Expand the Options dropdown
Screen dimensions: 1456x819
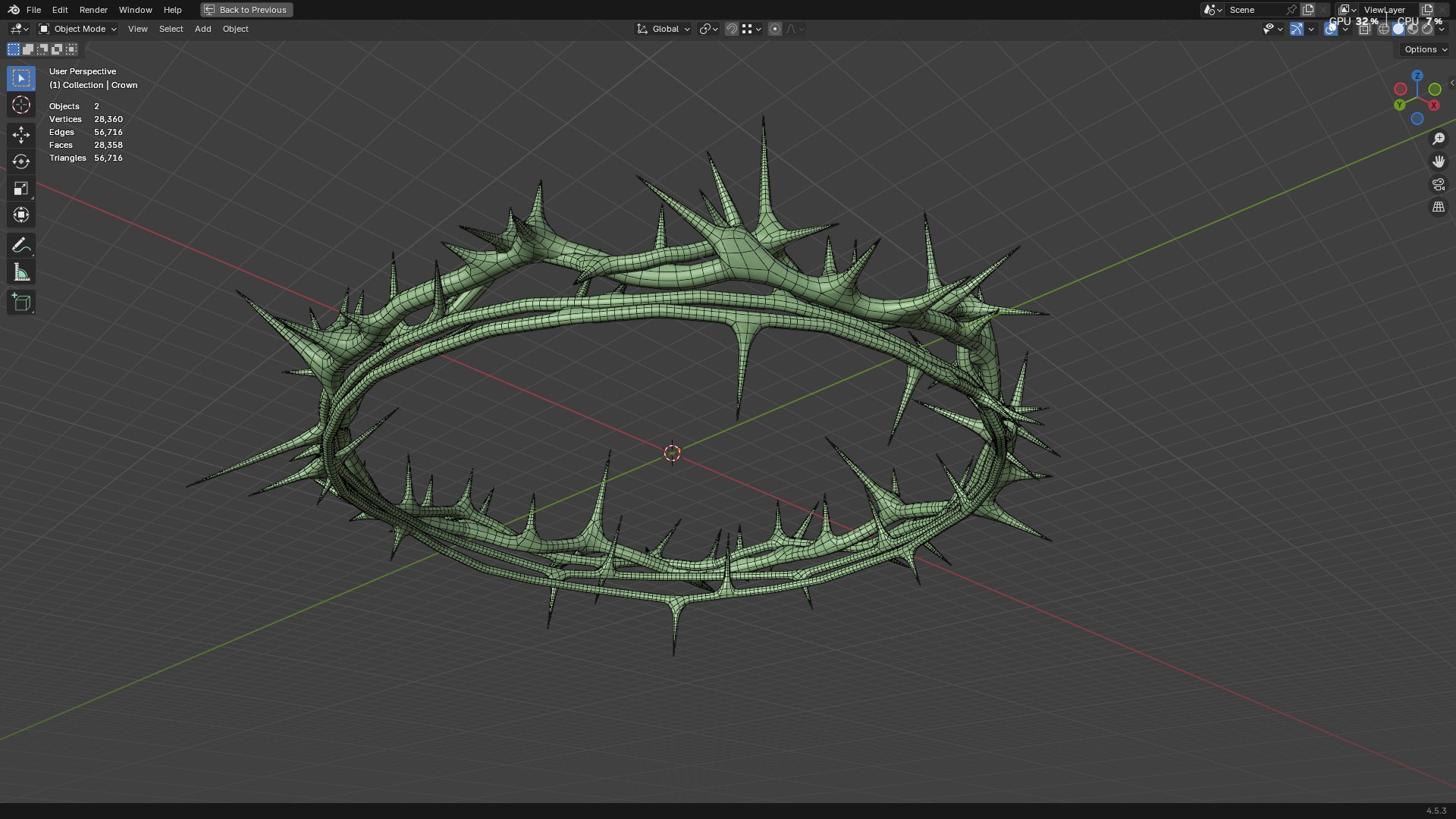tap(1425, 49)
